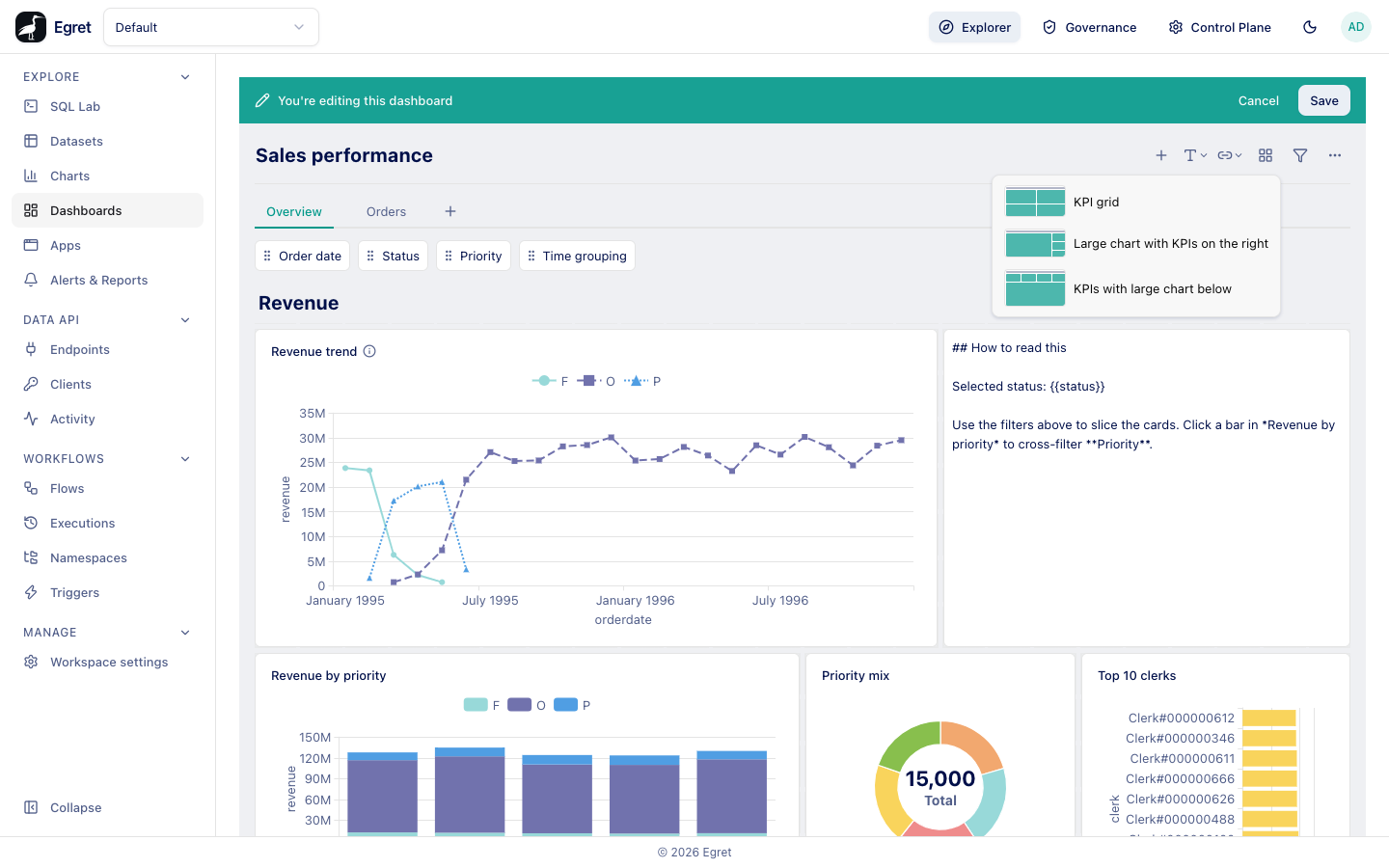Open Alerts & Reports in sidebar

tap(107, 281)
